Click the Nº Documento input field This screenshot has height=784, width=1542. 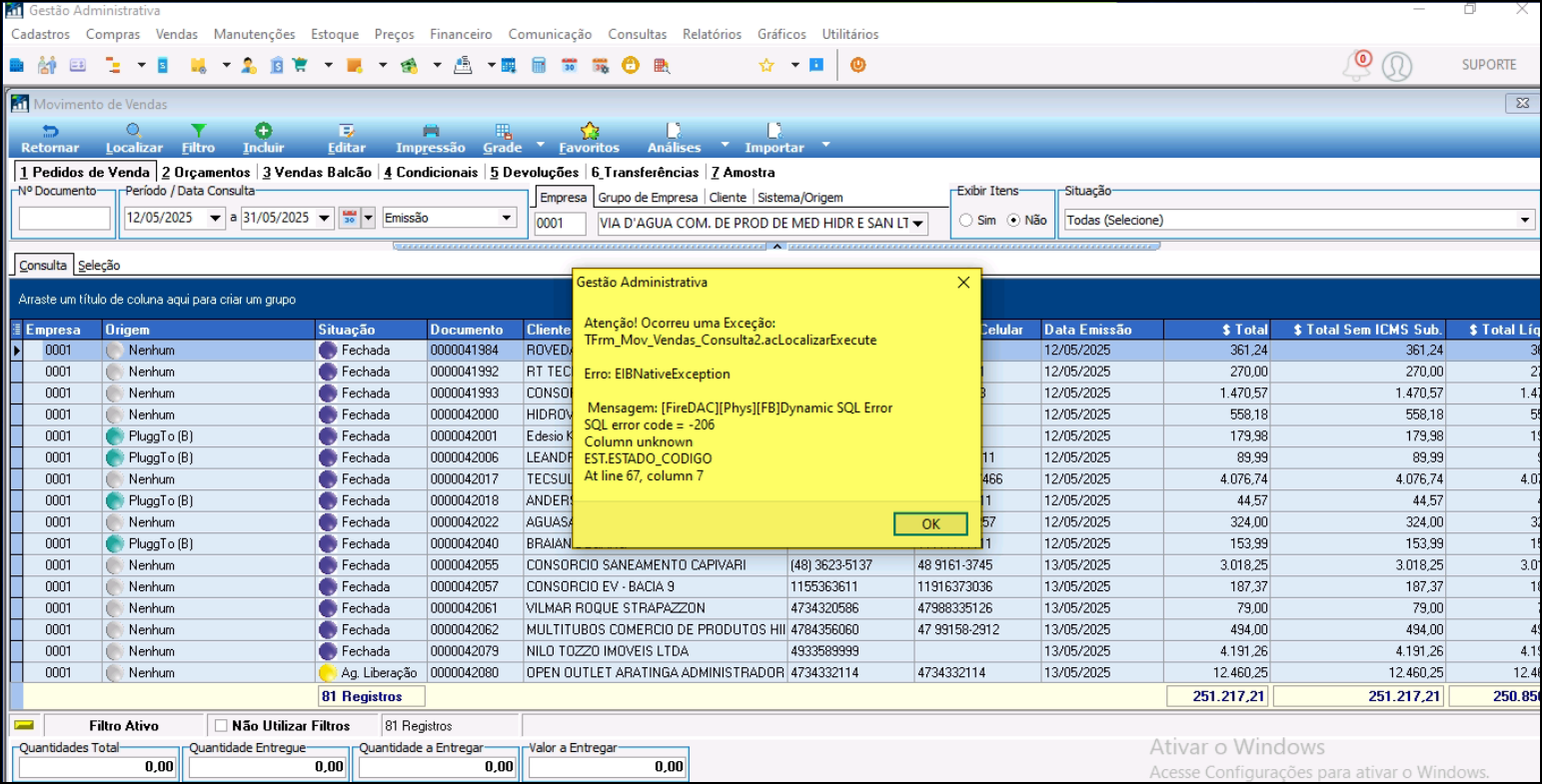coord(65,218)
